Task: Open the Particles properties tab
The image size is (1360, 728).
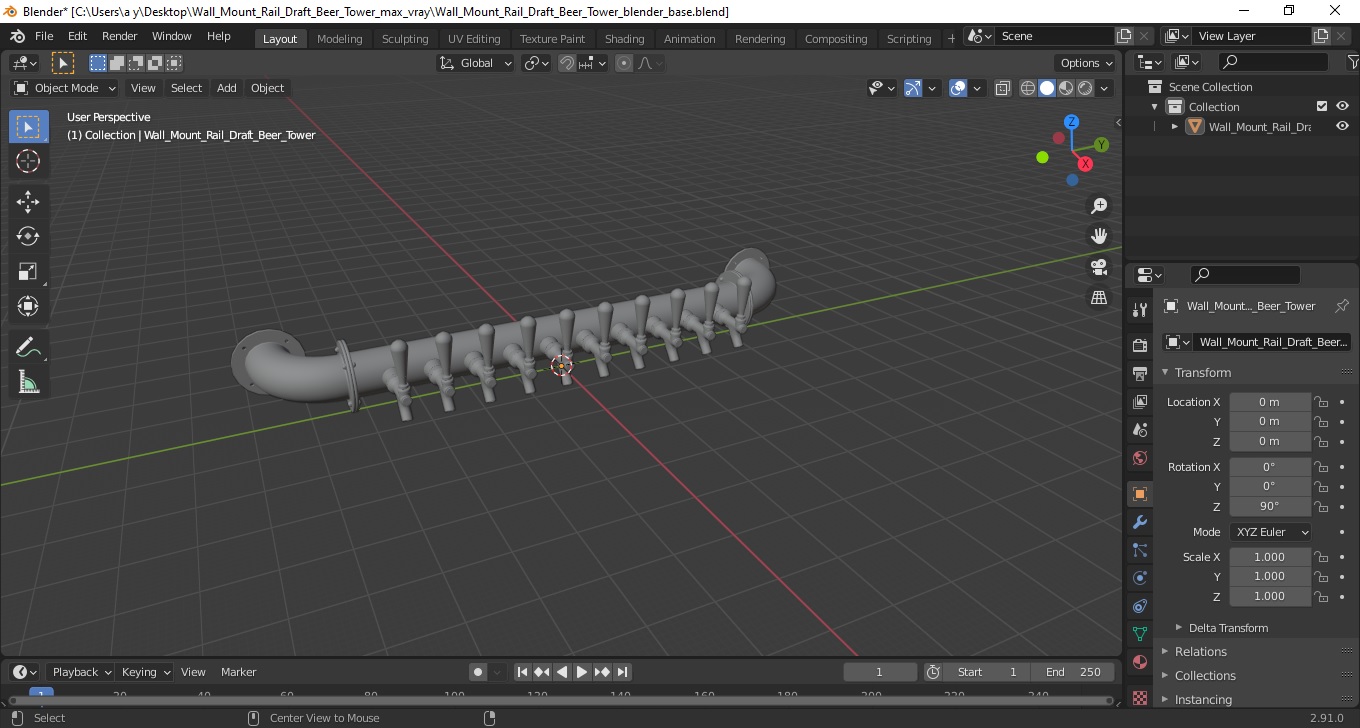Action: [1140, 550]
